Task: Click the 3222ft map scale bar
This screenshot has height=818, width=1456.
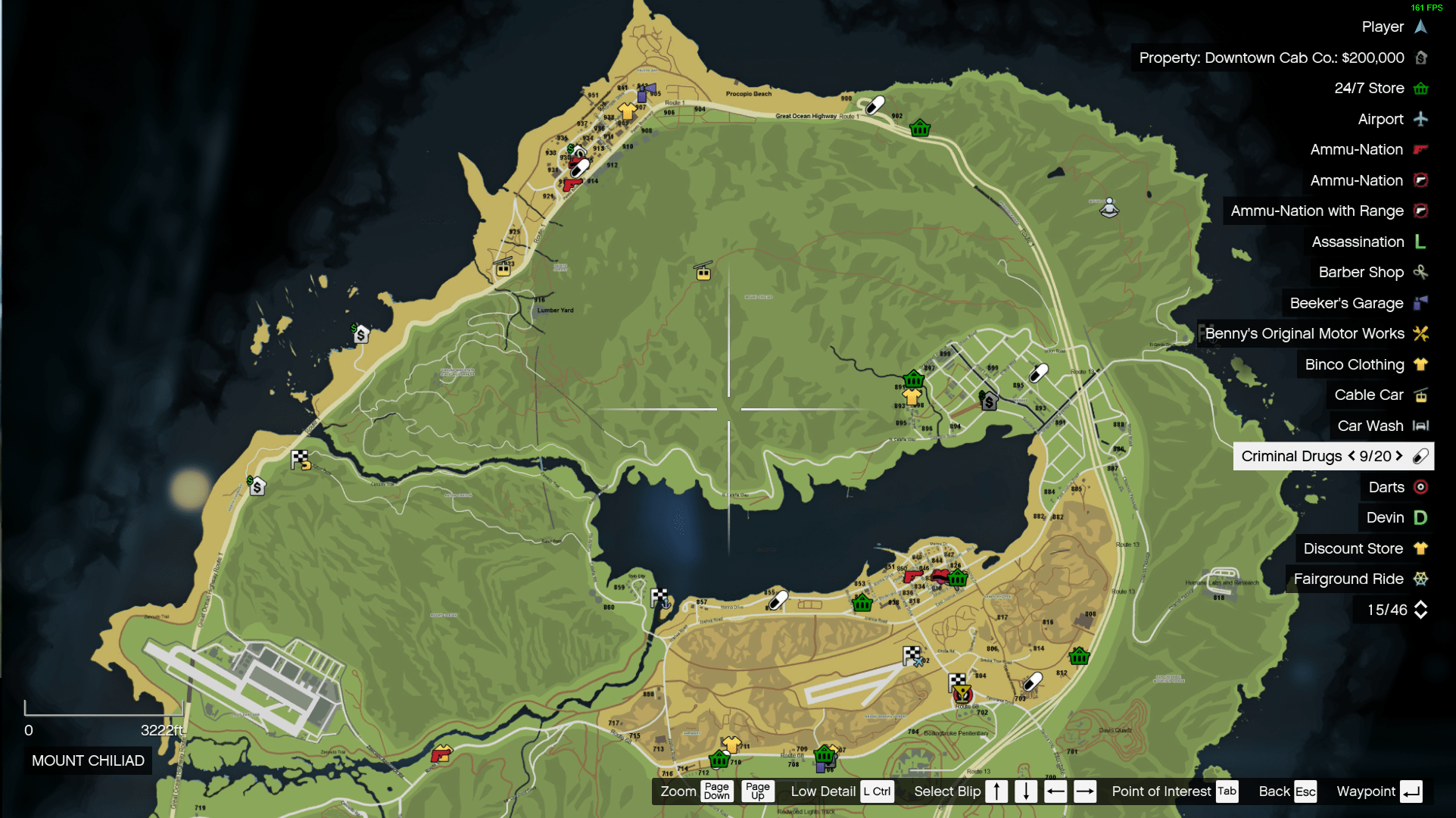Action: pyautogui.click(x=103, y=708)
